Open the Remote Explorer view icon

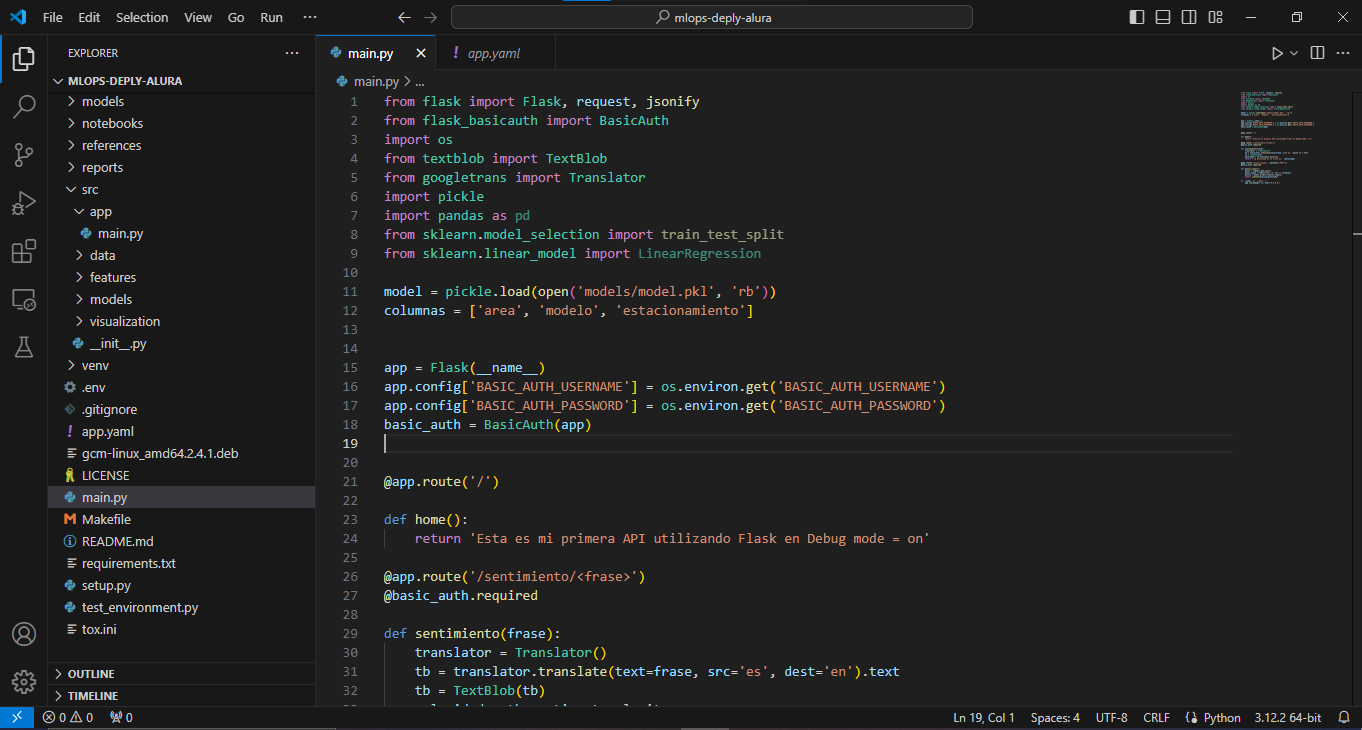pyautogui.click(x=24, y=299)
